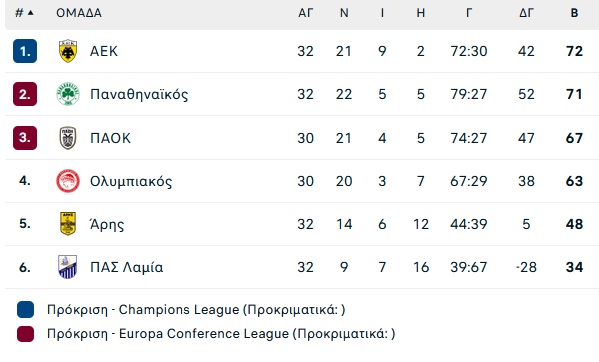Click the ΑΓ matches played column header

tap(306, 13)
